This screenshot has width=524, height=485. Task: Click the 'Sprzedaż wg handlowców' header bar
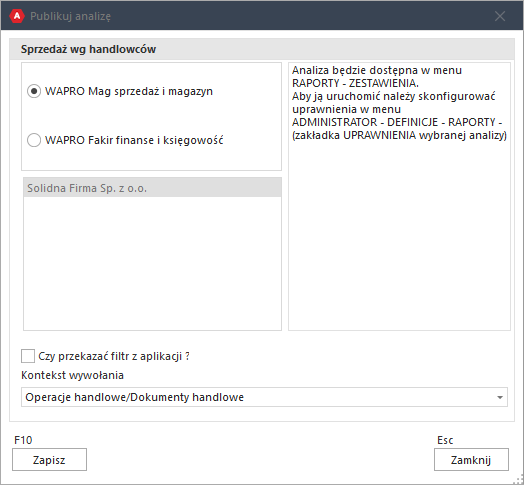[x=262, y=49]
